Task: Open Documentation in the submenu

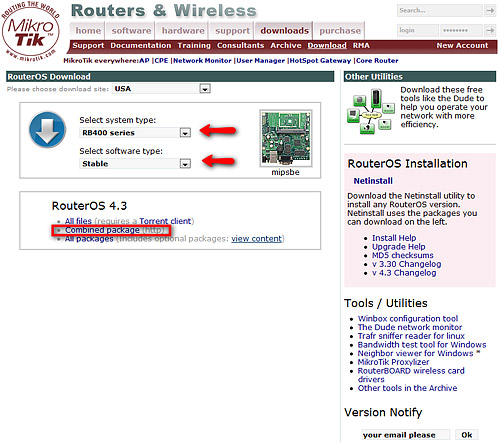Action: 141,45
